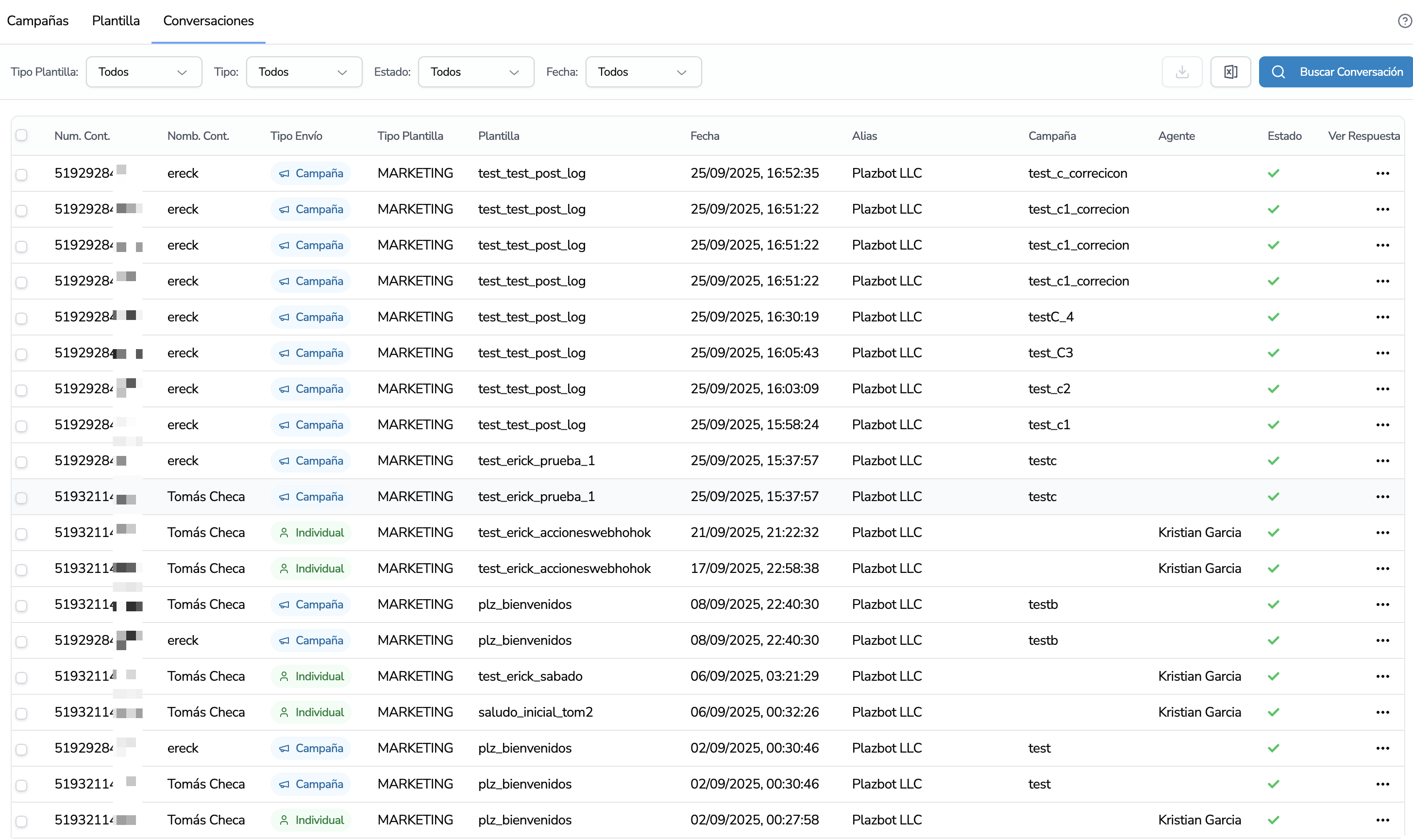Click the Individual badge in the 00:27:58 row

coord(311,820)
